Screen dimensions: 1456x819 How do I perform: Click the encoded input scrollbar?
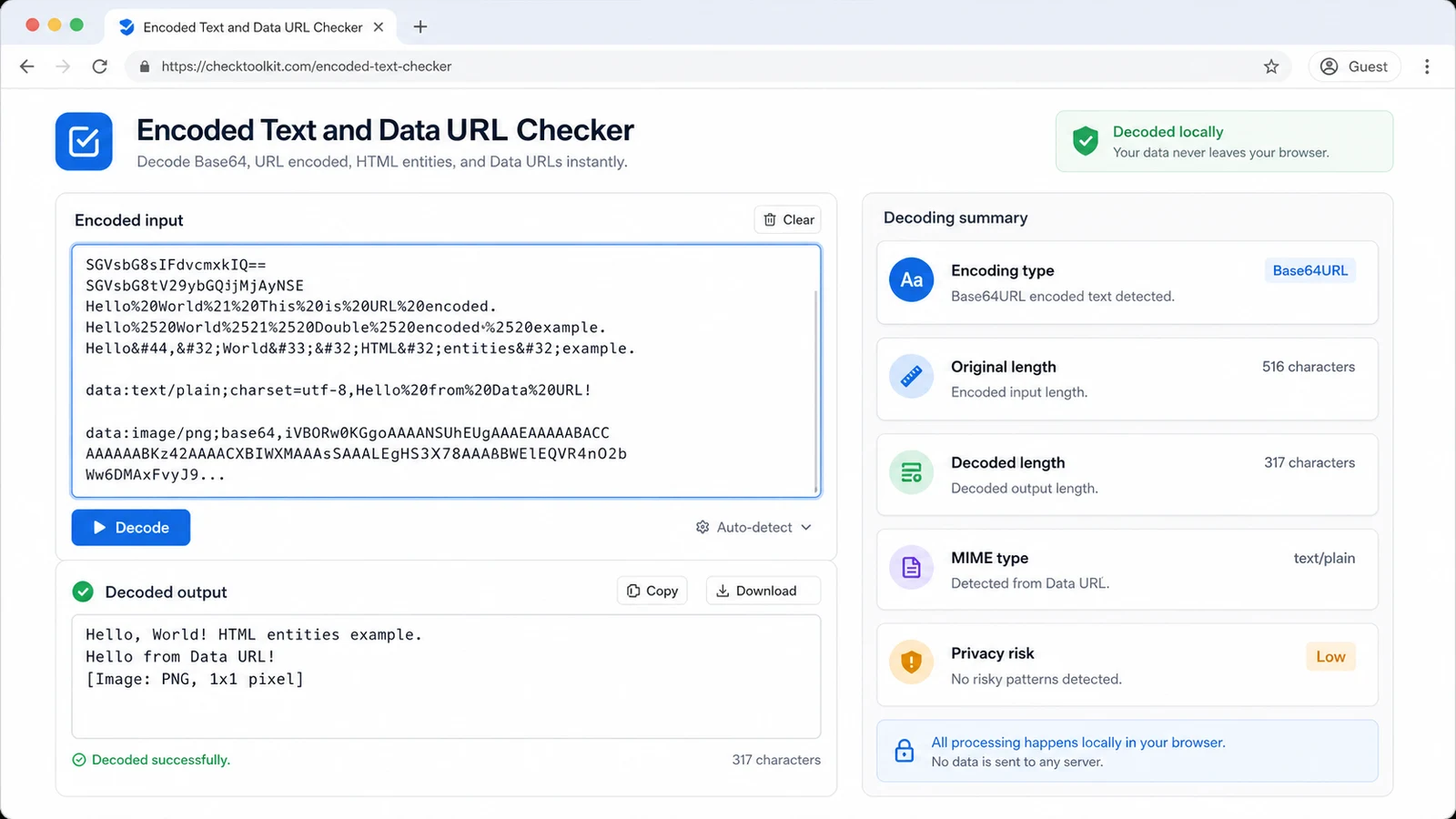click(815, 391)
